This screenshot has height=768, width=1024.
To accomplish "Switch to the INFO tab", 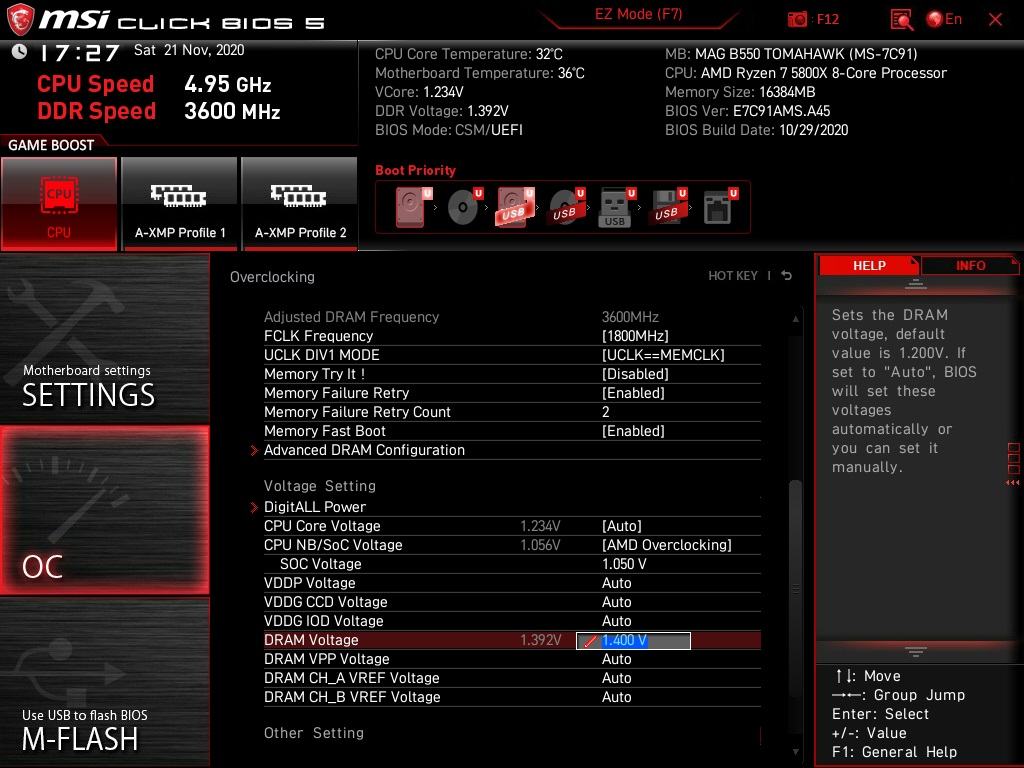I will coord(970,266).
